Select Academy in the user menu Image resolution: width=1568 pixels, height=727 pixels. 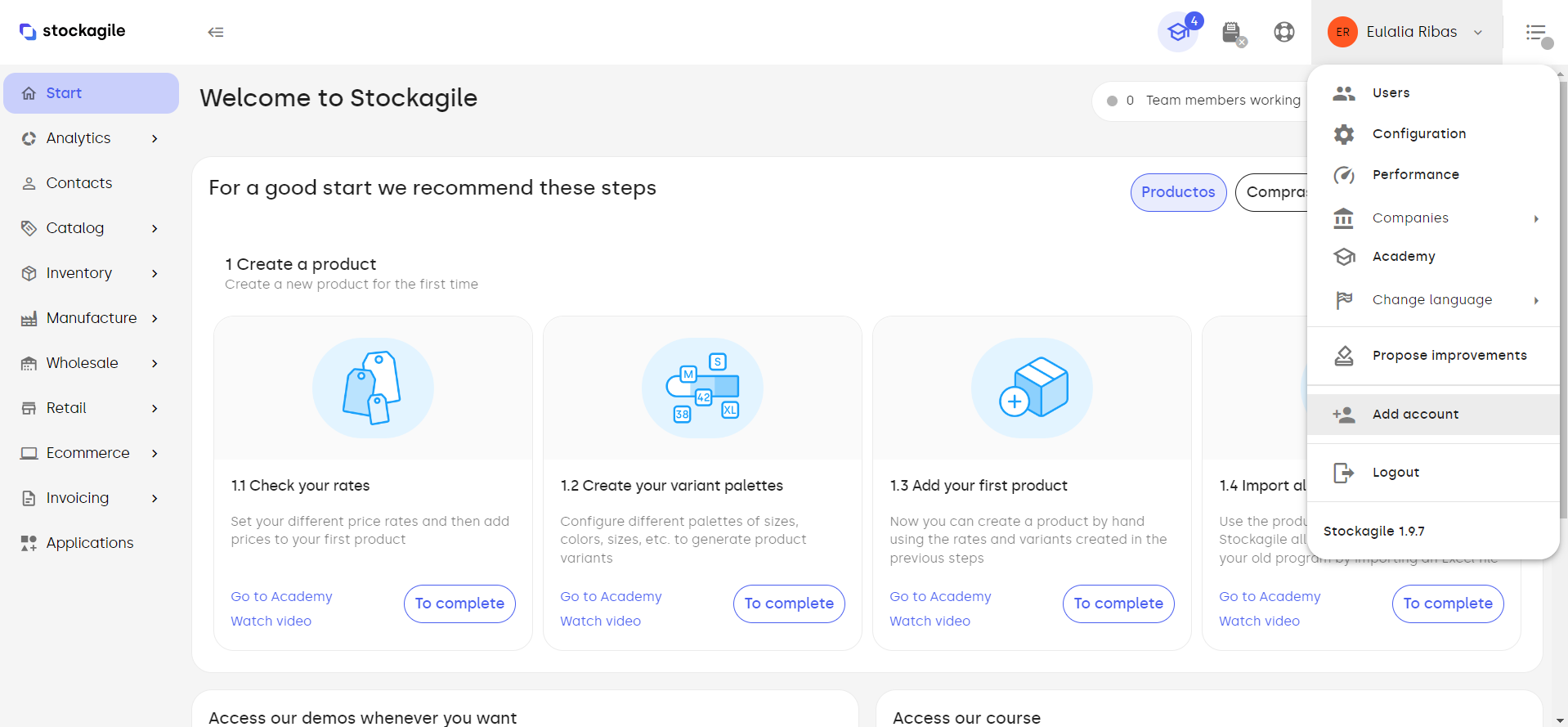tap(1433, 257)
